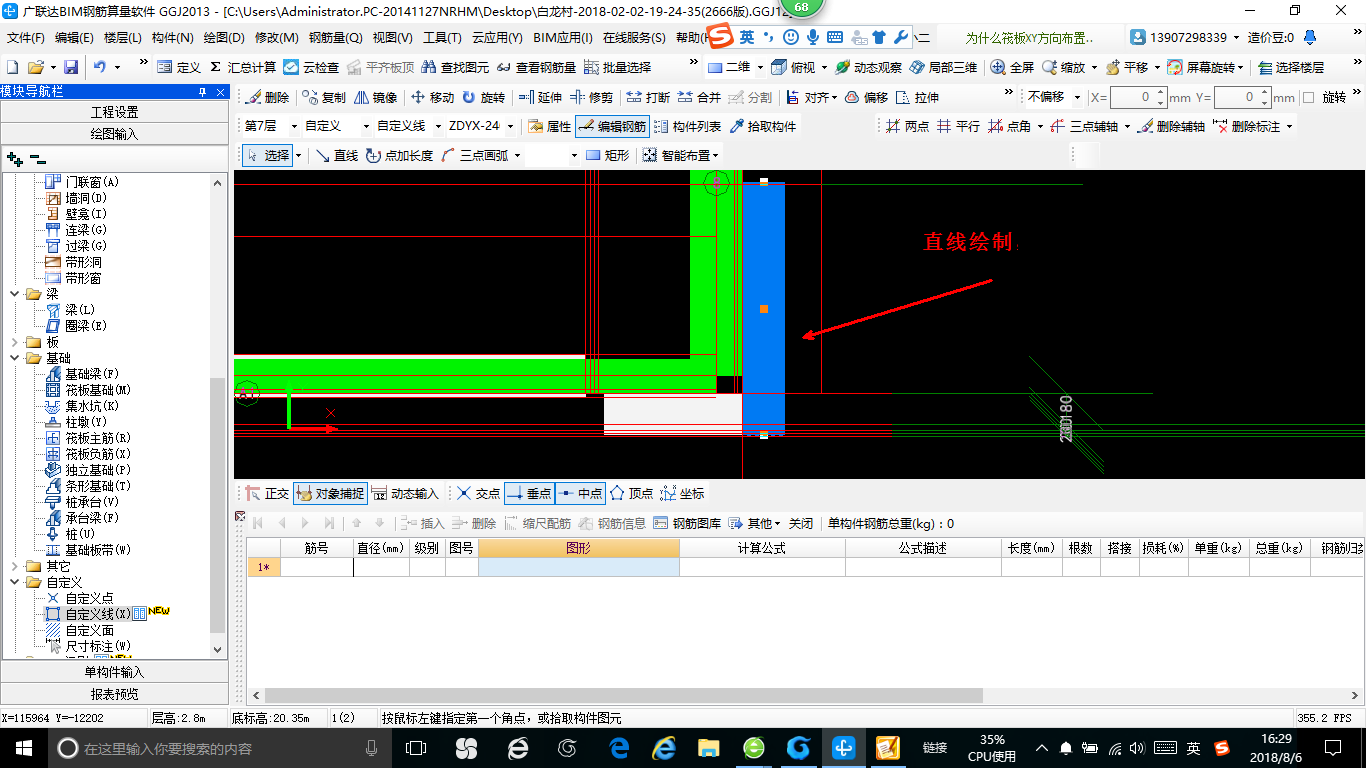The height and width of the screenshot is (768, 1366).
Task: Draw with the 直线 line tool
Action: (x=336, y=155)
